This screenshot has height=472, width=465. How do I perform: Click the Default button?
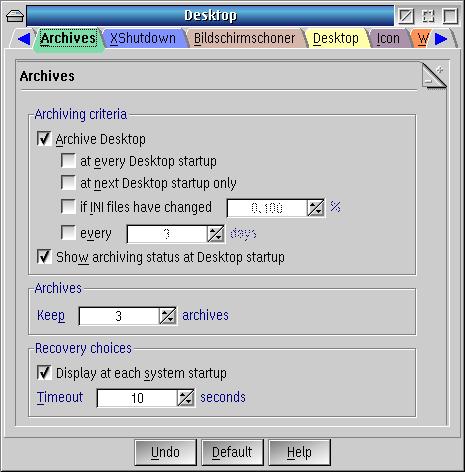(232, 452)
